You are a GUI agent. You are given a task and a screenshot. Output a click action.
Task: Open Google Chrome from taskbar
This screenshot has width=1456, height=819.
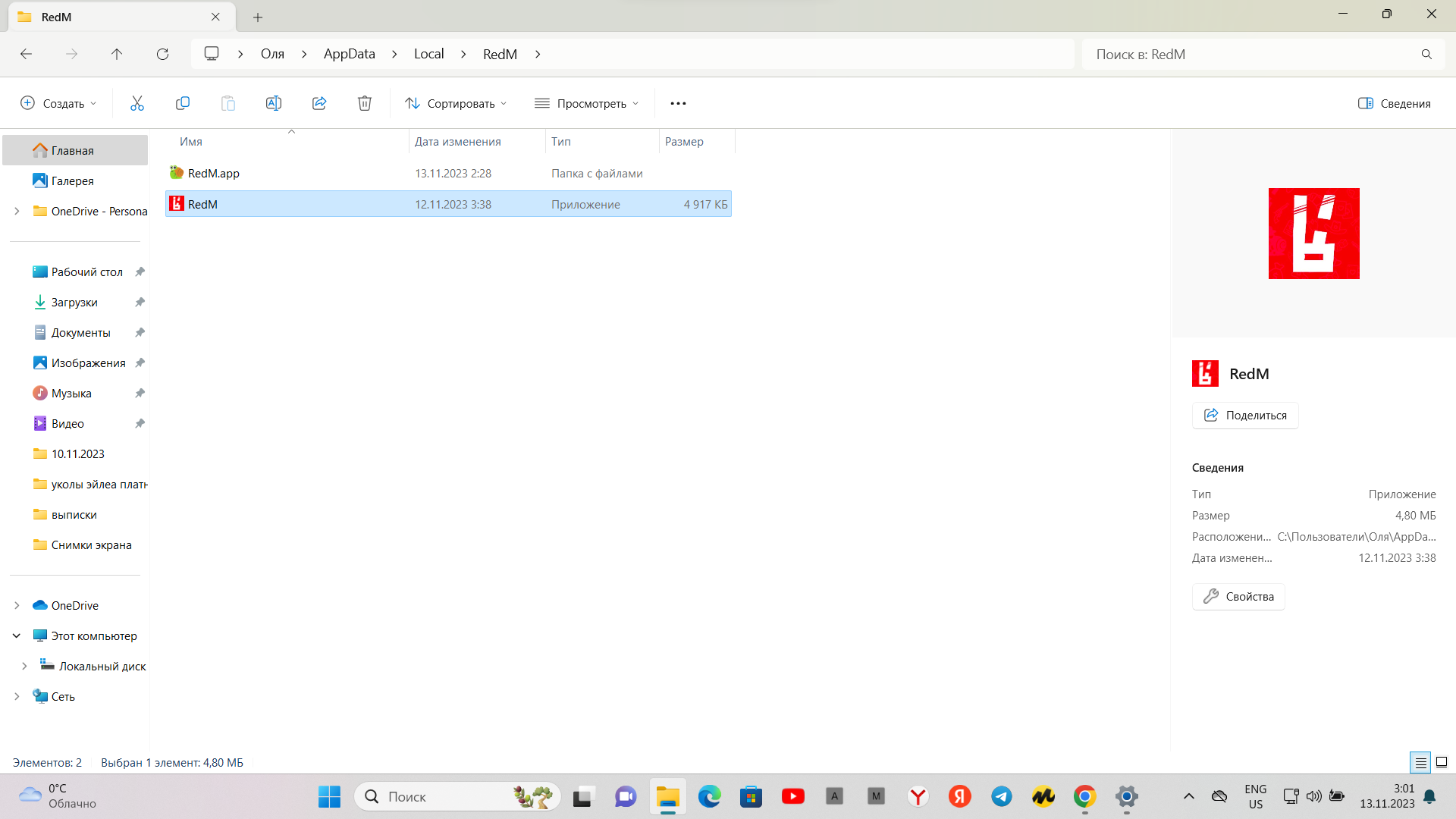click(1084, 796)
